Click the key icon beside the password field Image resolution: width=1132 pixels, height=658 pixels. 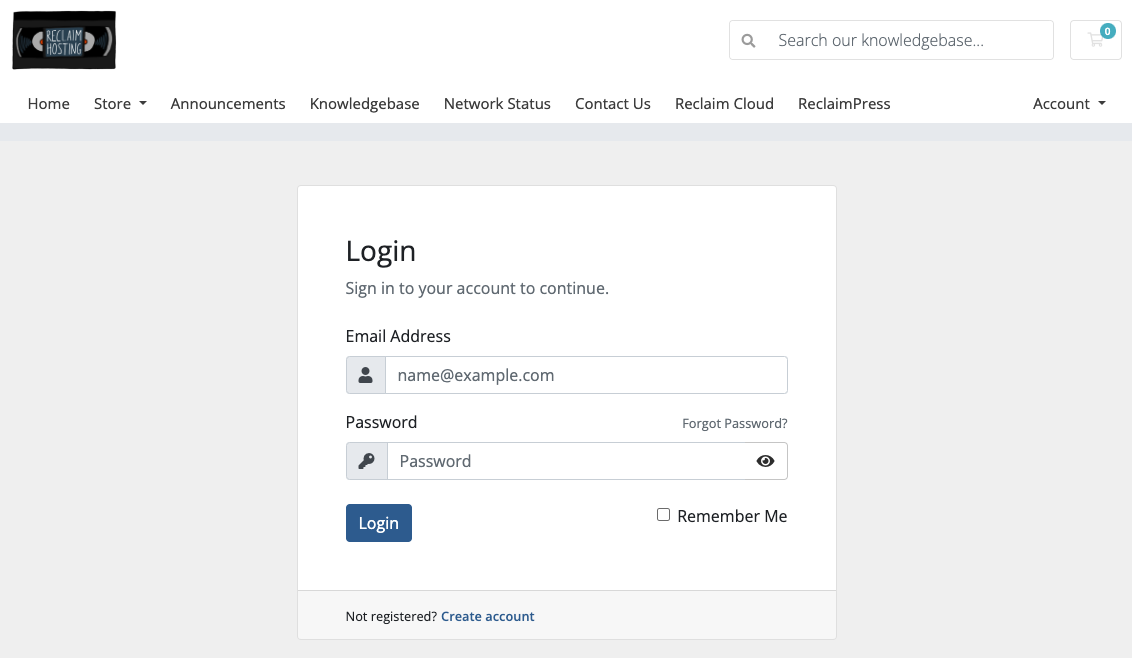367,461
